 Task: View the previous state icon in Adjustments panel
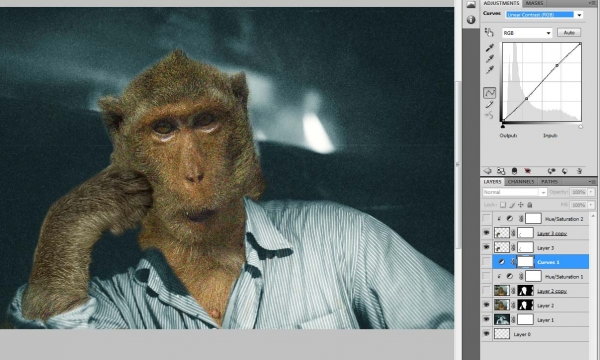point(551,171)
